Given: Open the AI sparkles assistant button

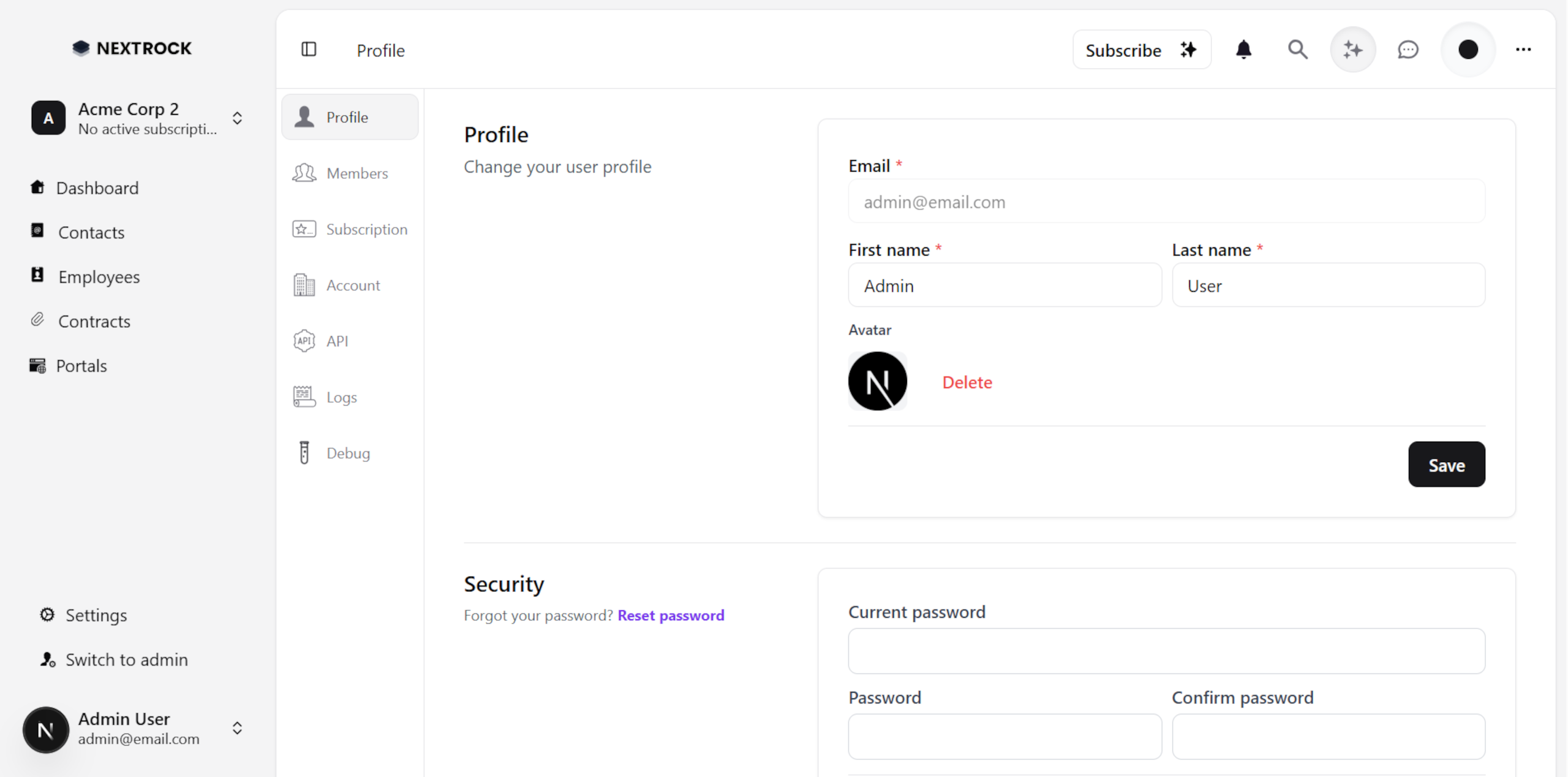Looking at the screenshot, I should point(1352,50).
